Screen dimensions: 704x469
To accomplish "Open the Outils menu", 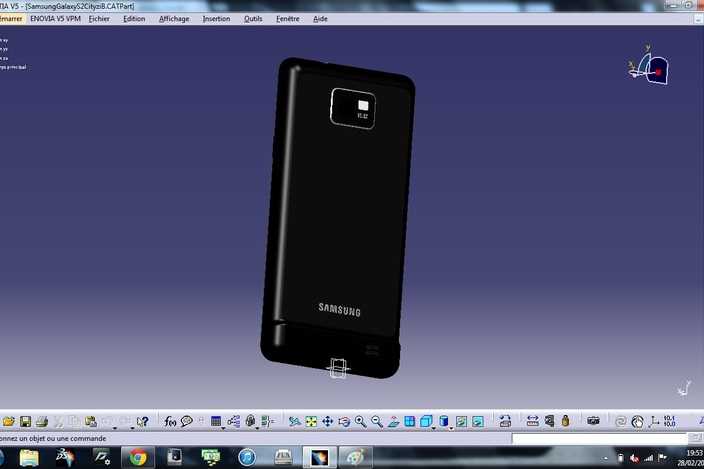I will (x=253, y=19).
